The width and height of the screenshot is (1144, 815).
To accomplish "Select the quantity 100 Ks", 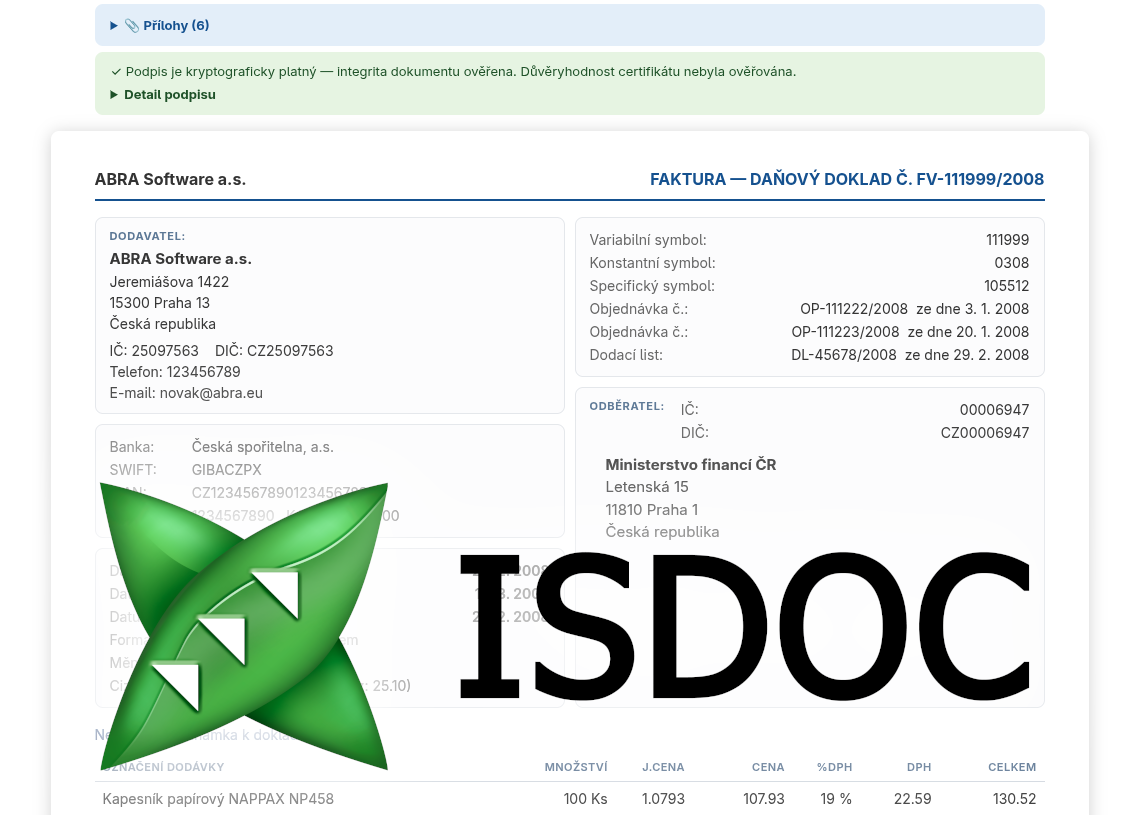I will (585, 800).
